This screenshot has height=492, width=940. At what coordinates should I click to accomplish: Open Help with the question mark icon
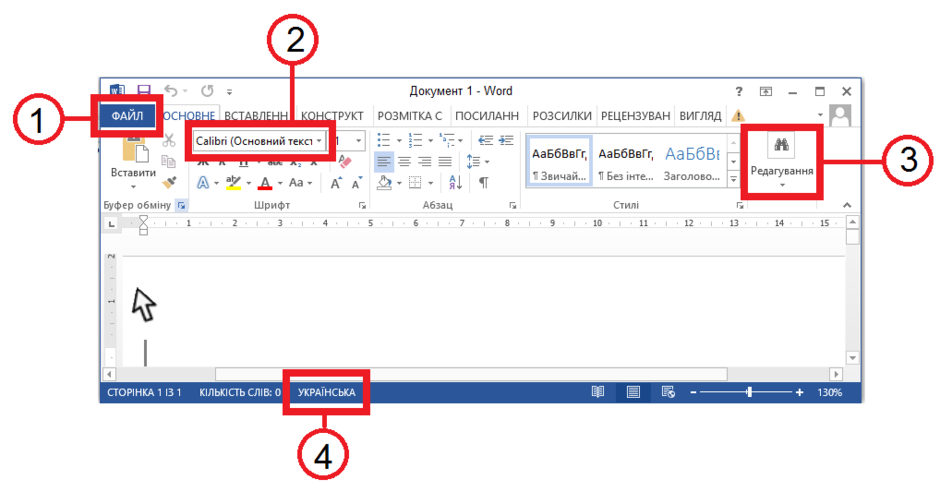point(739,91)
